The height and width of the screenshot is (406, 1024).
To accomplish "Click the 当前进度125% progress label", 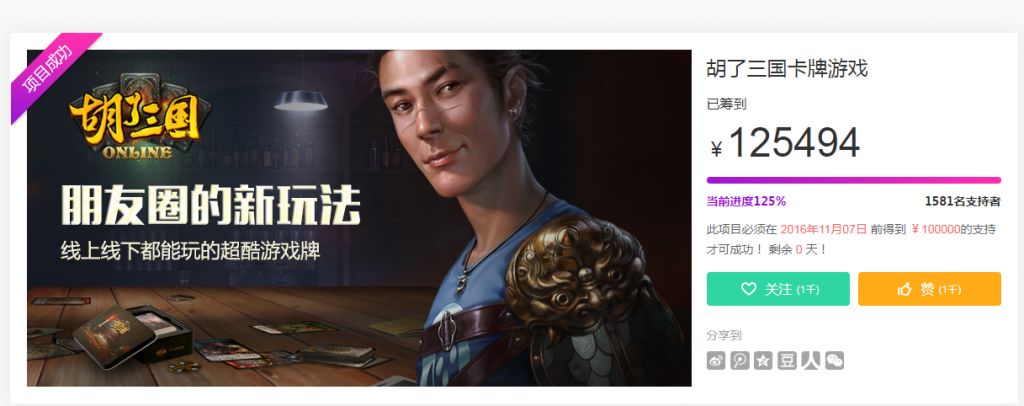I will coord(746,202).
